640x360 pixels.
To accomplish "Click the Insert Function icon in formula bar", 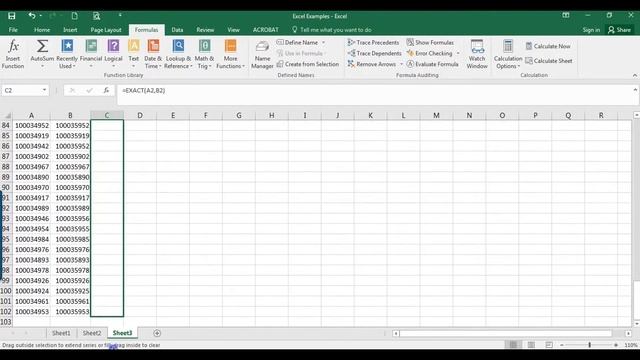I will [x=106, y=90].
